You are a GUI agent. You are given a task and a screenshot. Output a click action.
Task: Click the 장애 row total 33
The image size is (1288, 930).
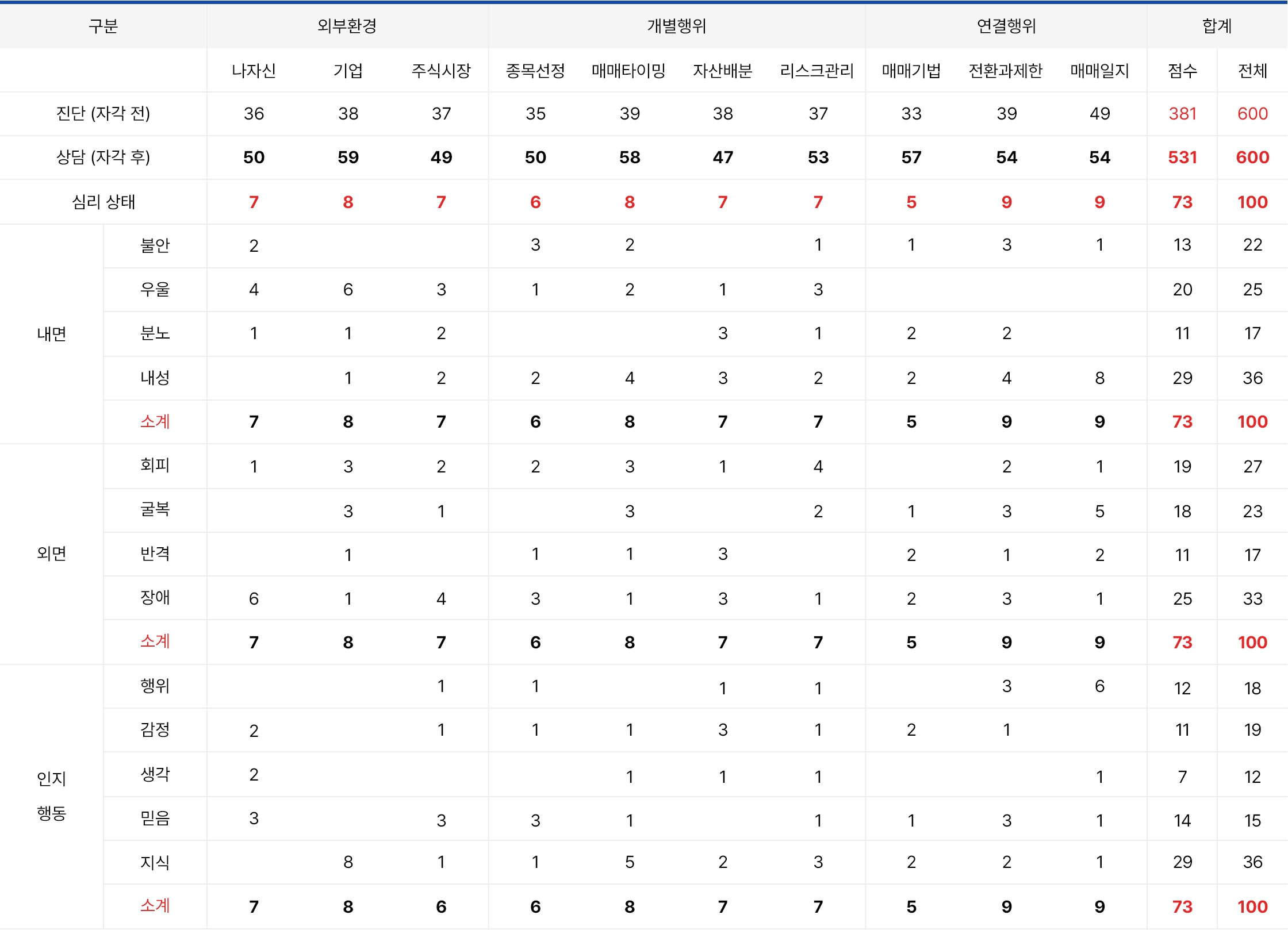point(1252,599)
